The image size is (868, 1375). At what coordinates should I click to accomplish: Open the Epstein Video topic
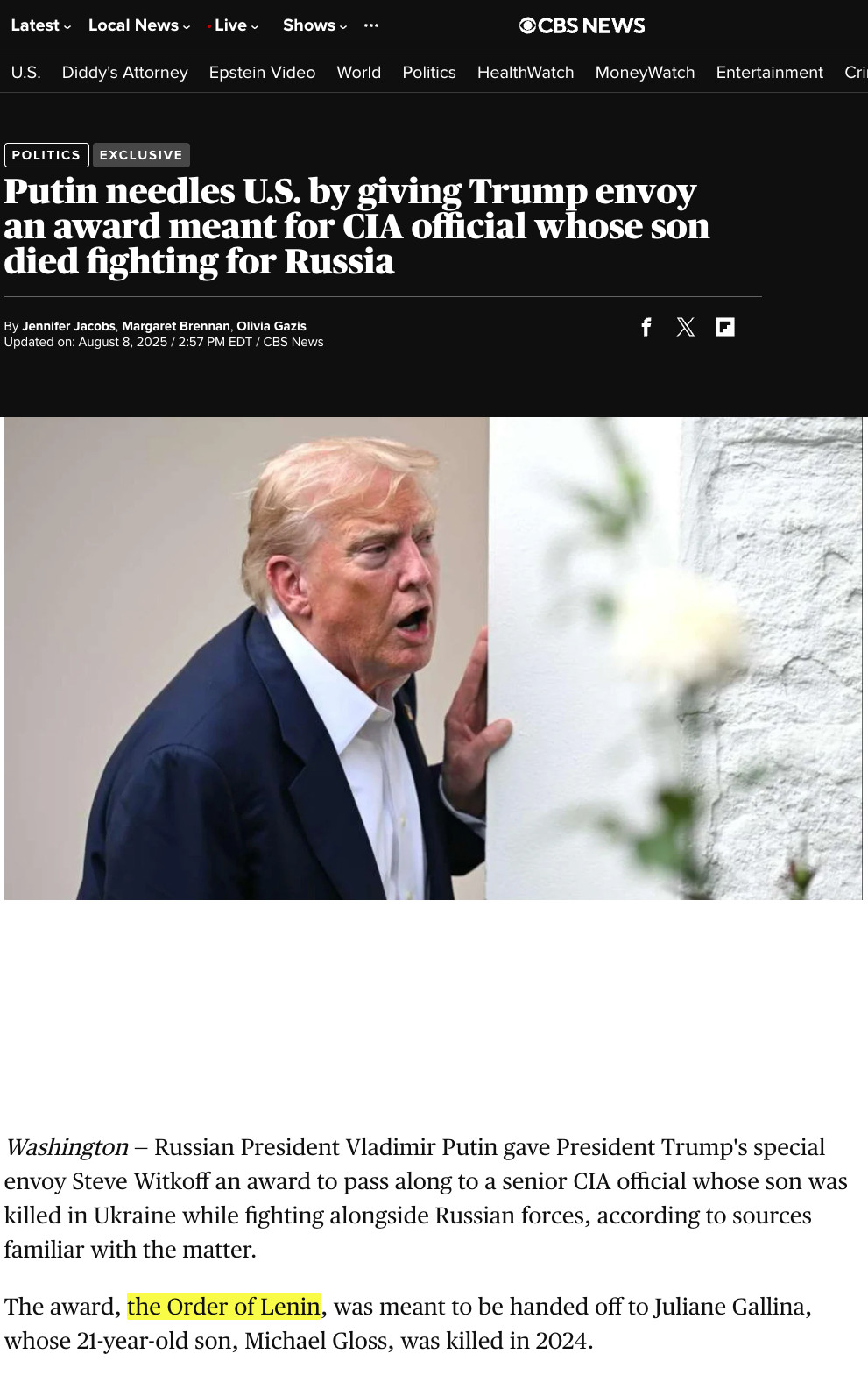click(262, 73)
